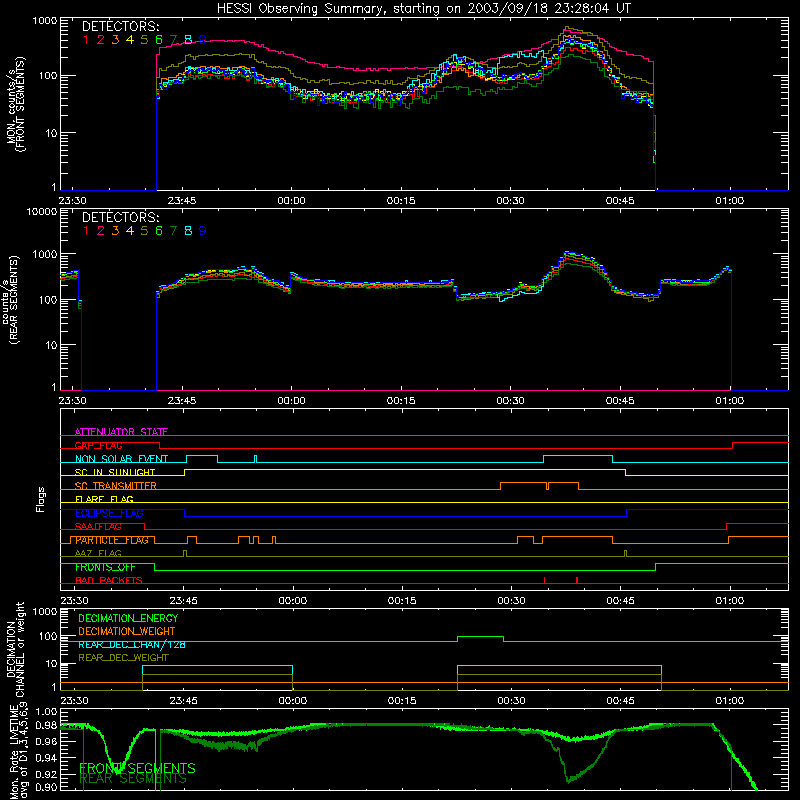Select yellow detector 4 in front segments legend
The width and height of the screenshot is (800, 800).
(130, 39)
